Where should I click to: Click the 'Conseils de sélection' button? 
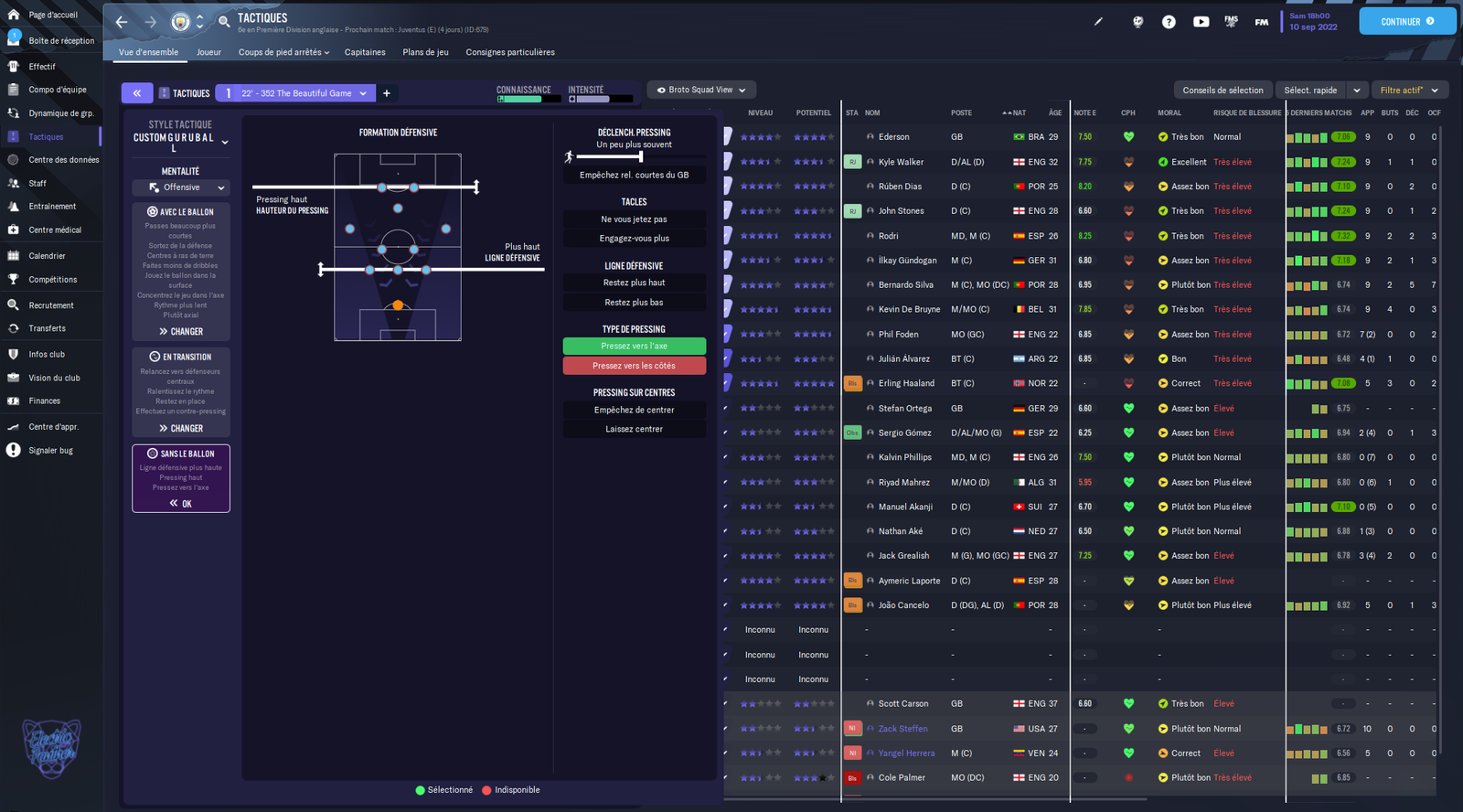[x=1223, y=91]
